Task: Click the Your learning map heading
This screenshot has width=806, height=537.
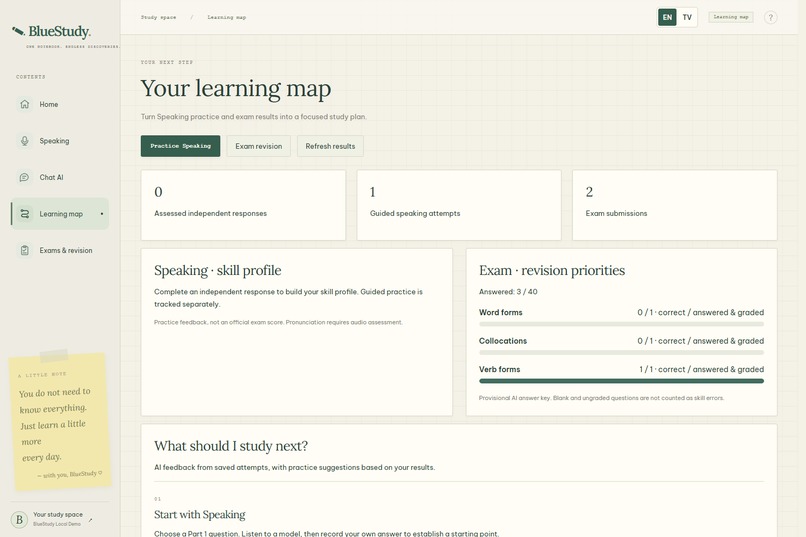Action: pyautogui.click(x=235, y=88)
